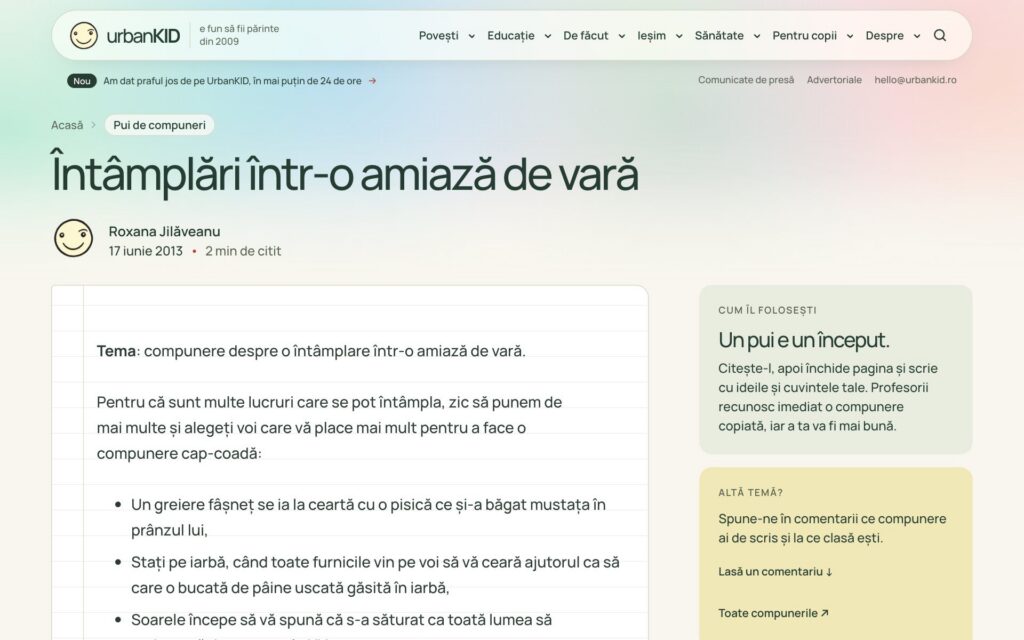Click author name Roxana Jilăveanu
This screenshot has height=640, width=1024.
click(x=165, y=231)
